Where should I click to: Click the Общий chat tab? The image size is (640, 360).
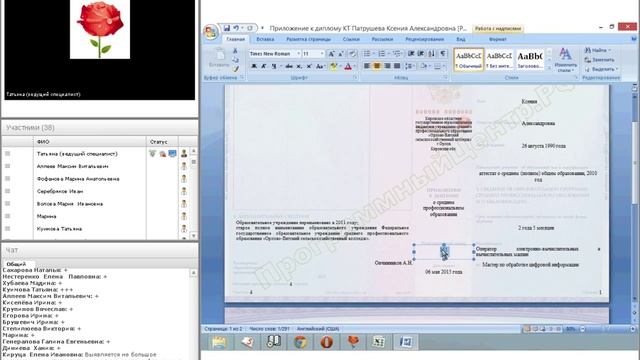coord(16,264)
